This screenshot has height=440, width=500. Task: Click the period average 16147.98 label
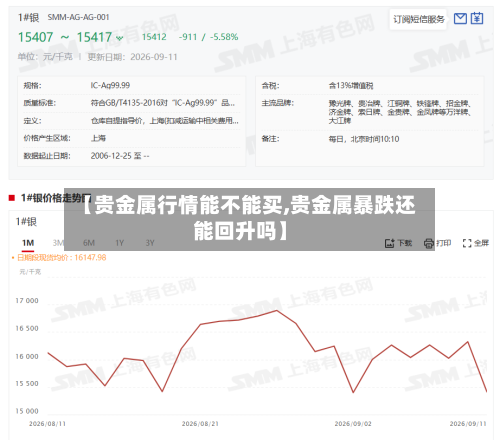click(x=61, y=258)
